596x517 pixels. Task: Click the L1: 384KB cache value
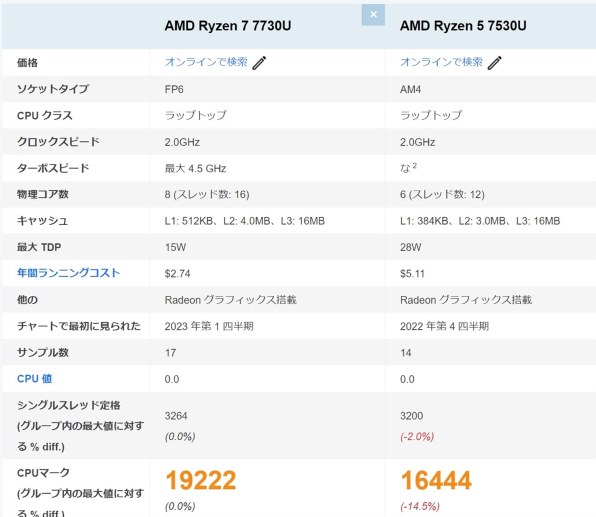[x=480, y=221]
